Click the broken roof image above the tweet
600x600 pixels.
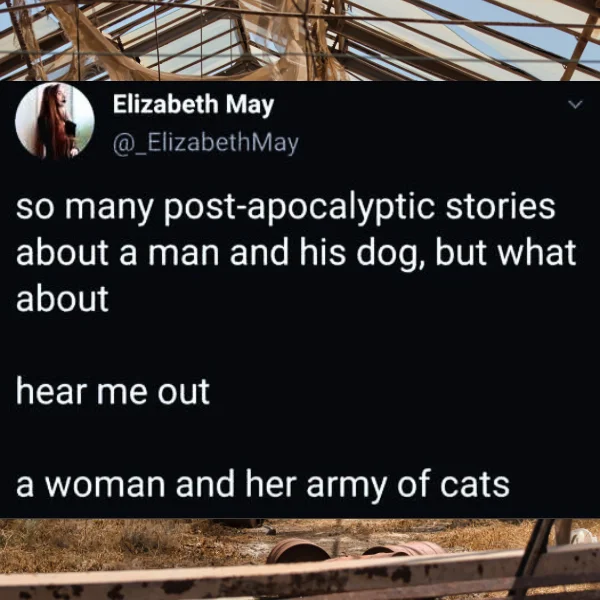point(300,40)
